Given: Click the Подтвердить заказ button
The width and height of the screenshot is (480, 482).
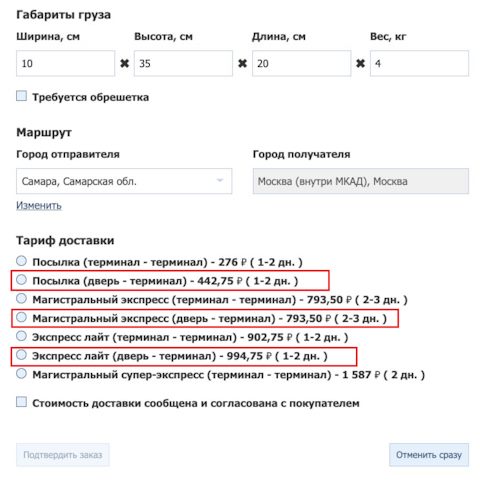Looking at the screenshot, I should [x=63, y=455].
